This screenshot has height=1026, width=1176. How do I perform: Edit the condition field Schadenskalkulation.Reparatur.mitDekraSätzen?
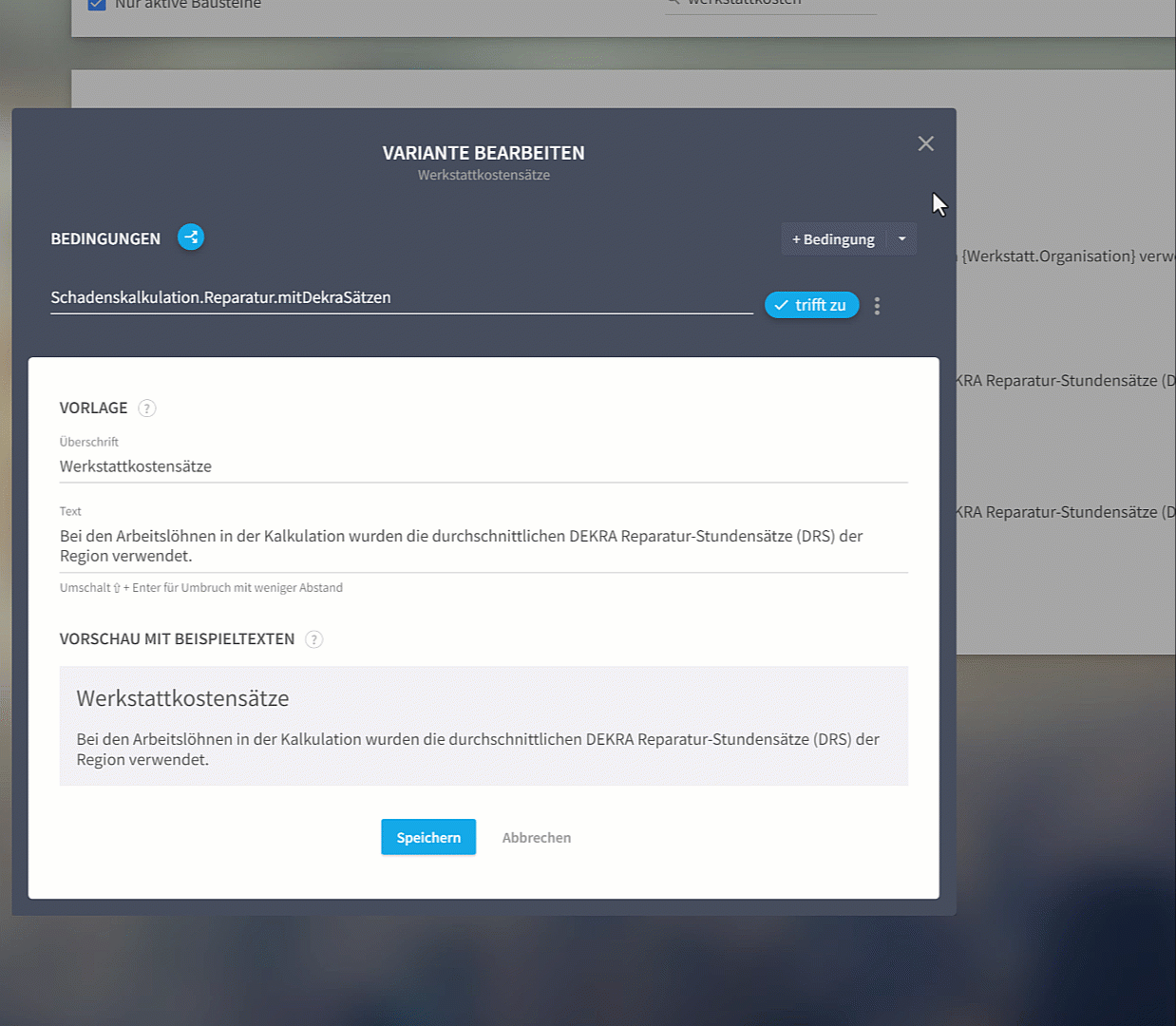pos(401,298)
